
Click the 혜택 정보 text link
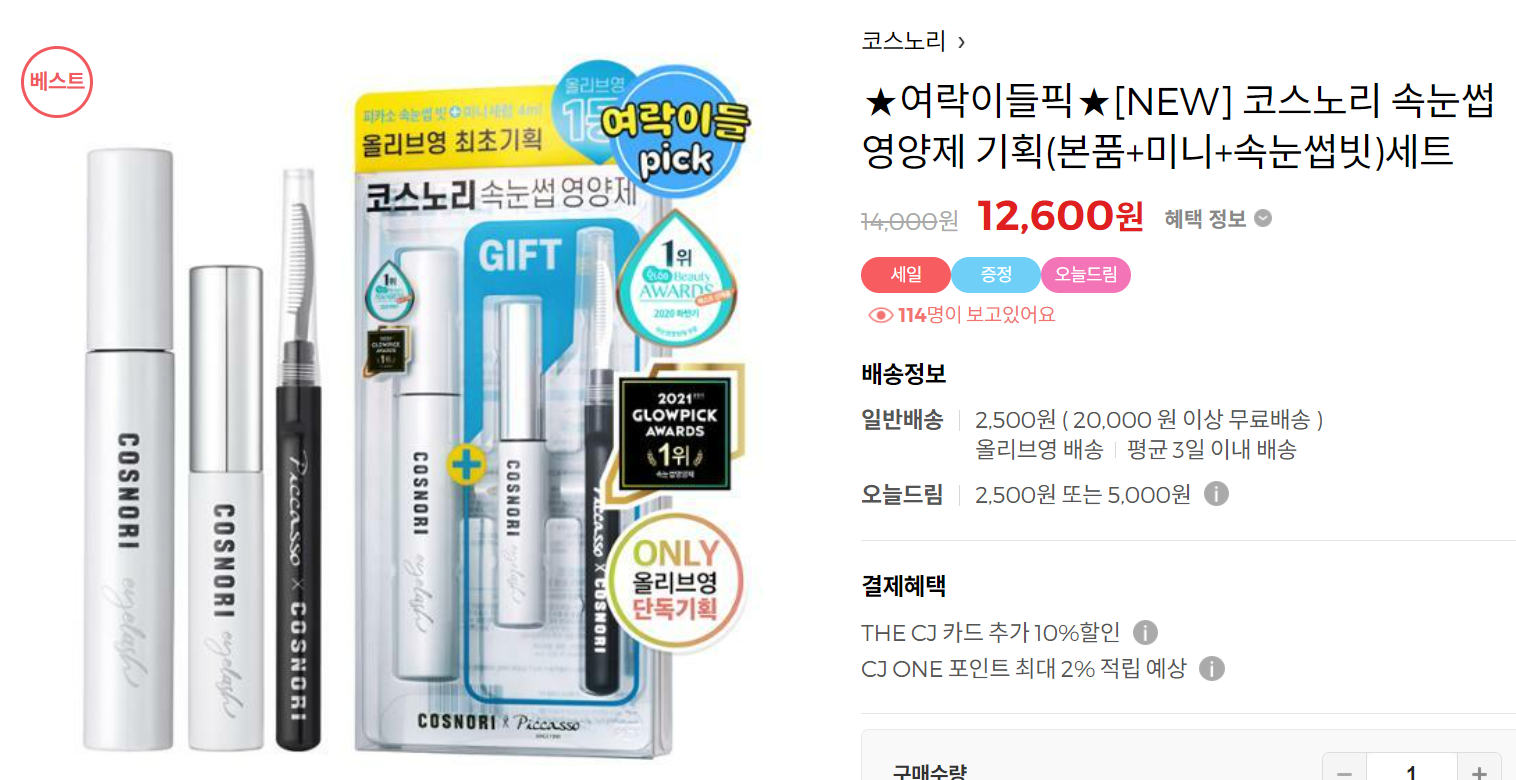[1205, 218]
